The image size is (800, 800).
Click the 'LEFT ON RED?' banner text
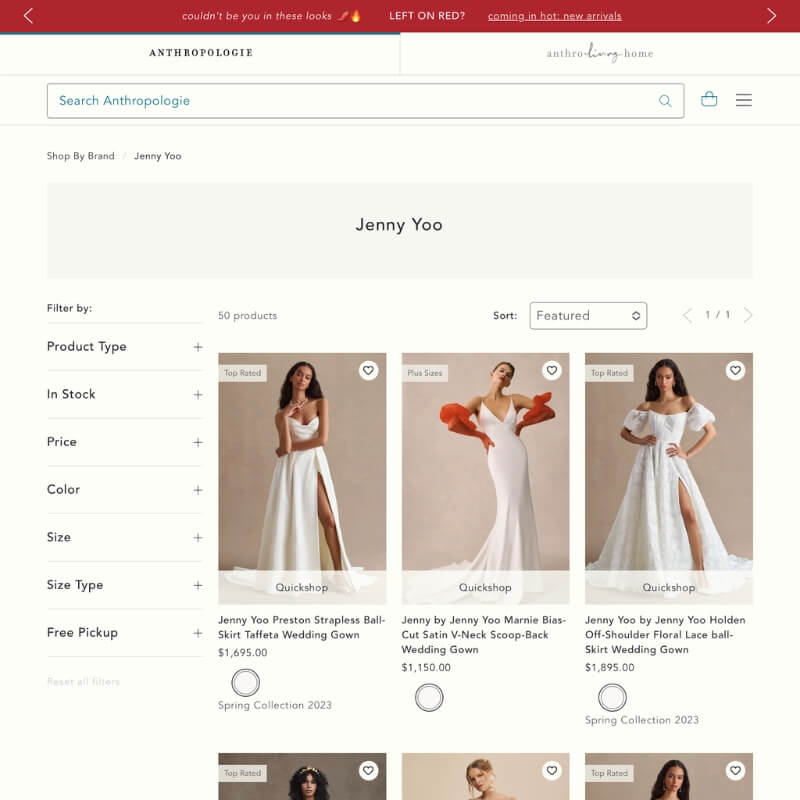pos(427,16)
